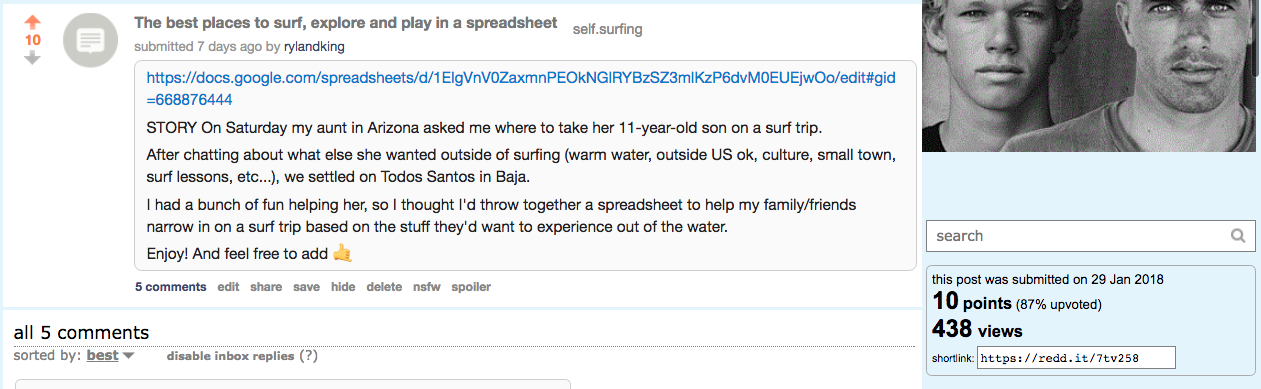1261x389 pixels.
Task: Open the 5 comments link
Action: (x=171, y=287)
